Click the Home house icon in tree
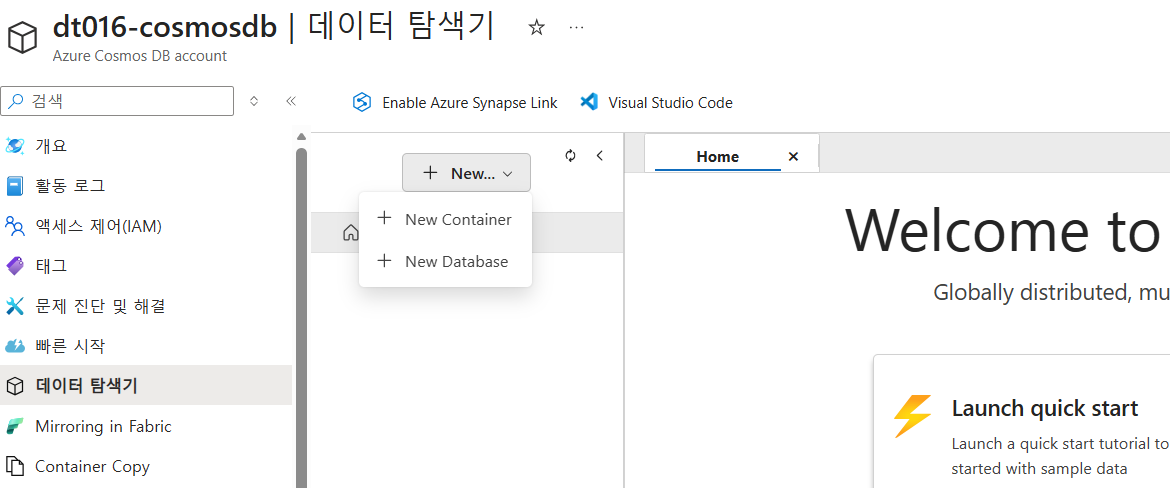The image size is (1170, 488). point(350,233)
